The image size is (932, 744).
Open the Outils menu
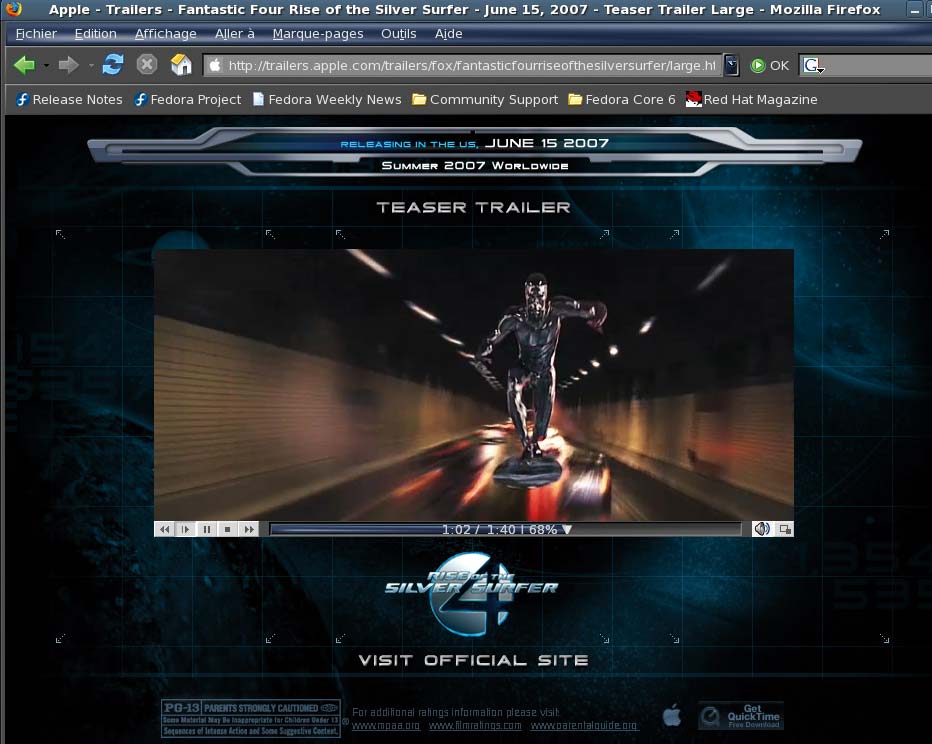coord(398,34)
